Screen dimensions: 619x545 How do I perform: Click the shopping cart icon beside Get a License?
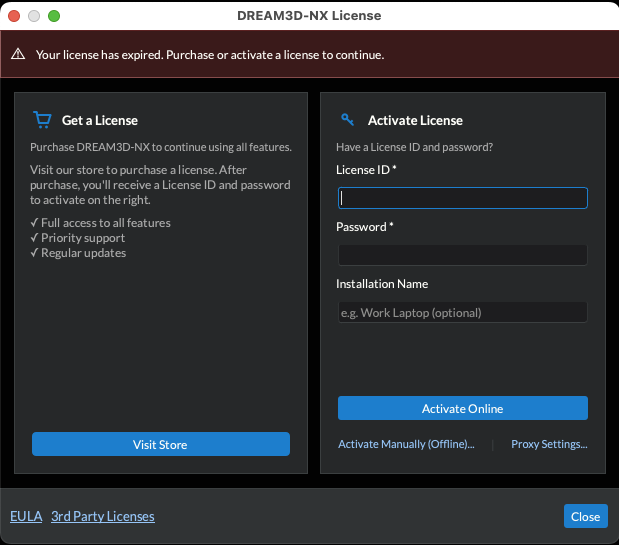pos(42,120)
